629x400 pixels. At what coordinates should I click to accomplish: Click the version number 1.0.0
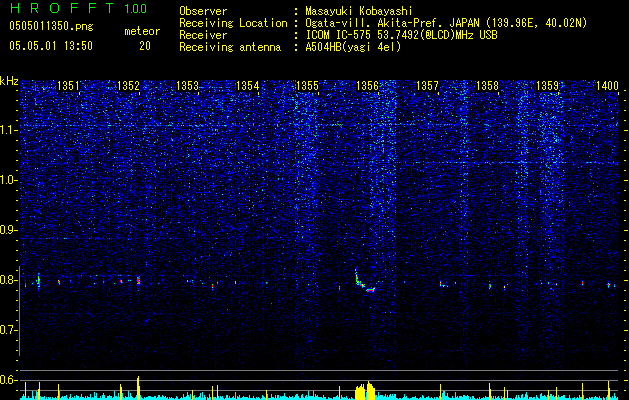click(136, 8)
